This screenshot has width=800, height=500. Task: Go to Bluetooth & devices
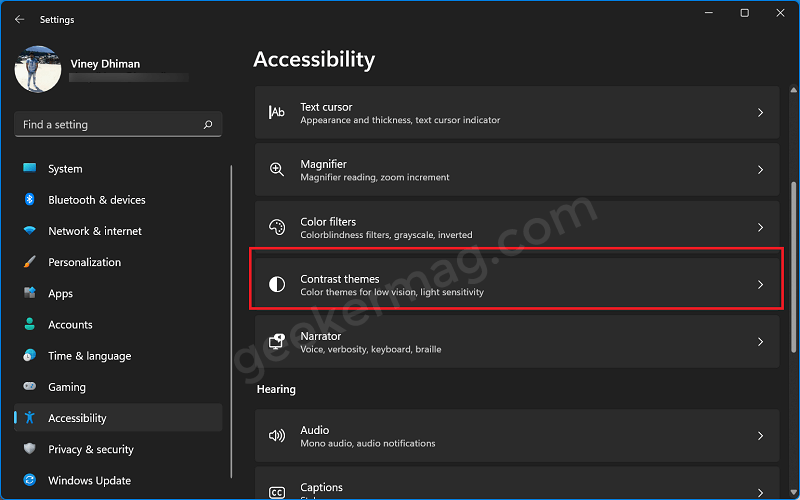coord(118,200)
